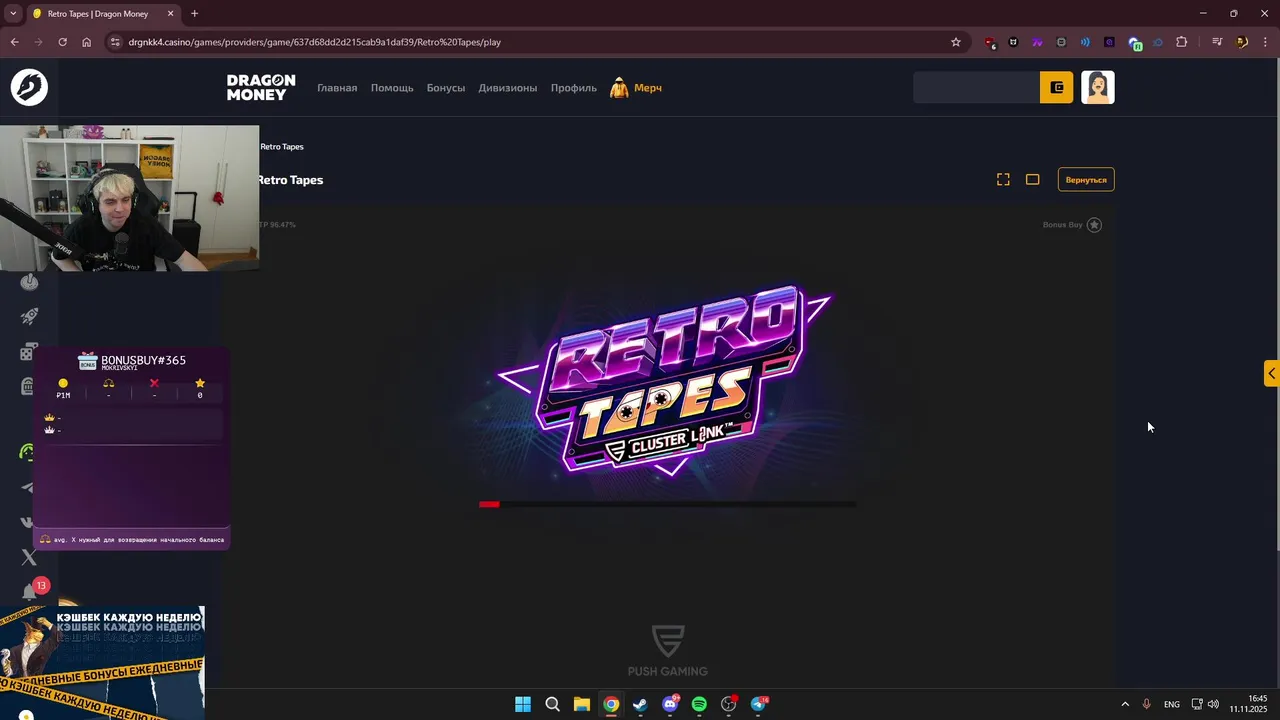Open File Explorer from taskbar
This screenshot has height=720, width=1280.
pos(581,704)
